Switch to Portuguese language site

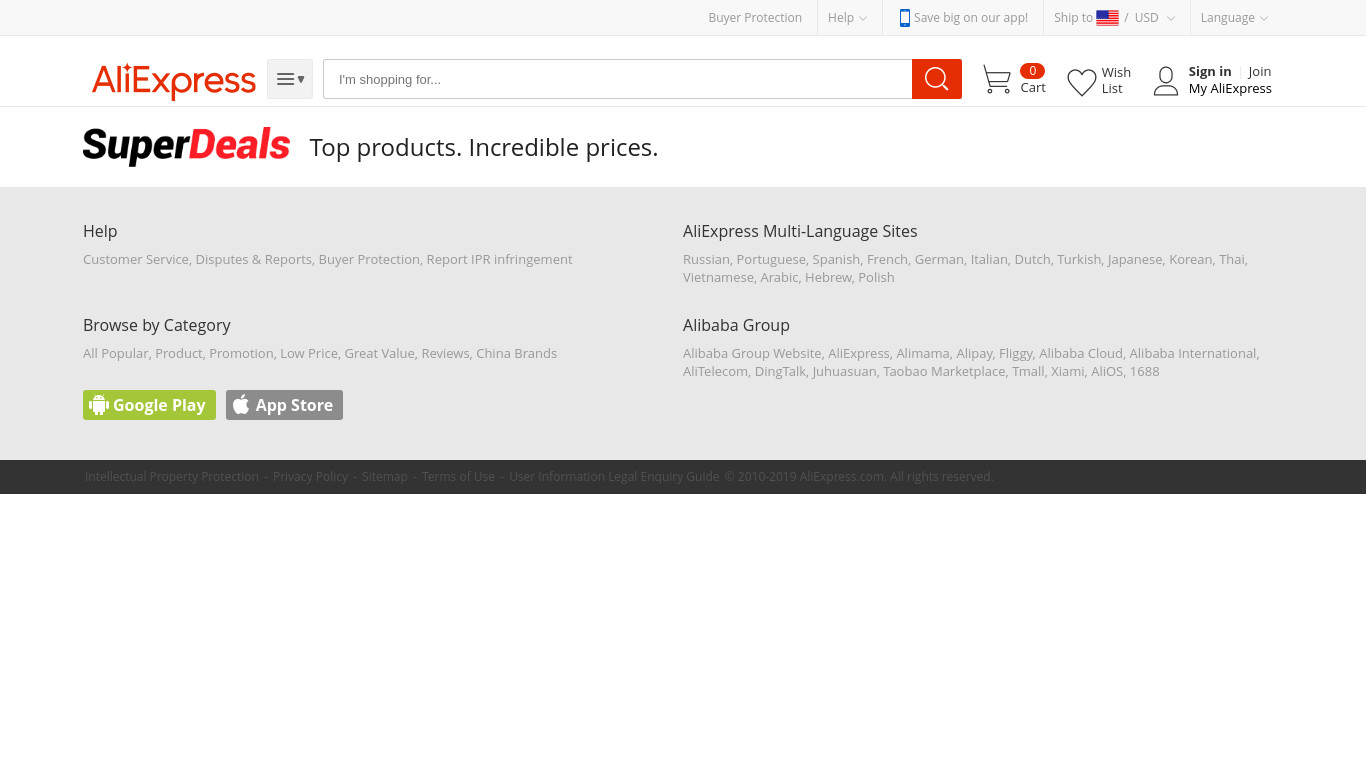pyautogui.click(x=771, y=259)
